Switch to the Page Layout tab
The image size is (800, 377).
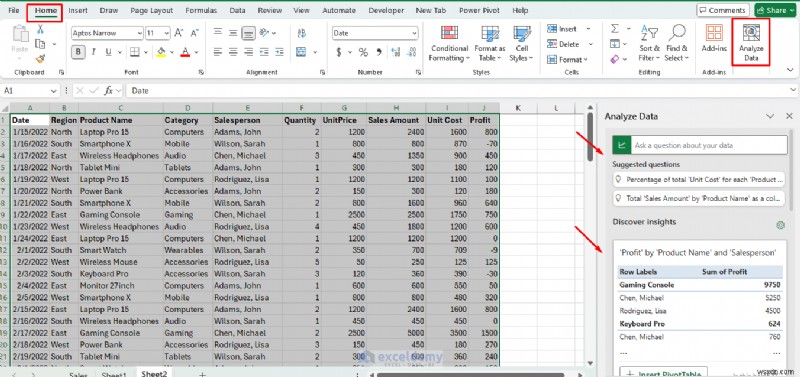(152, 10)
